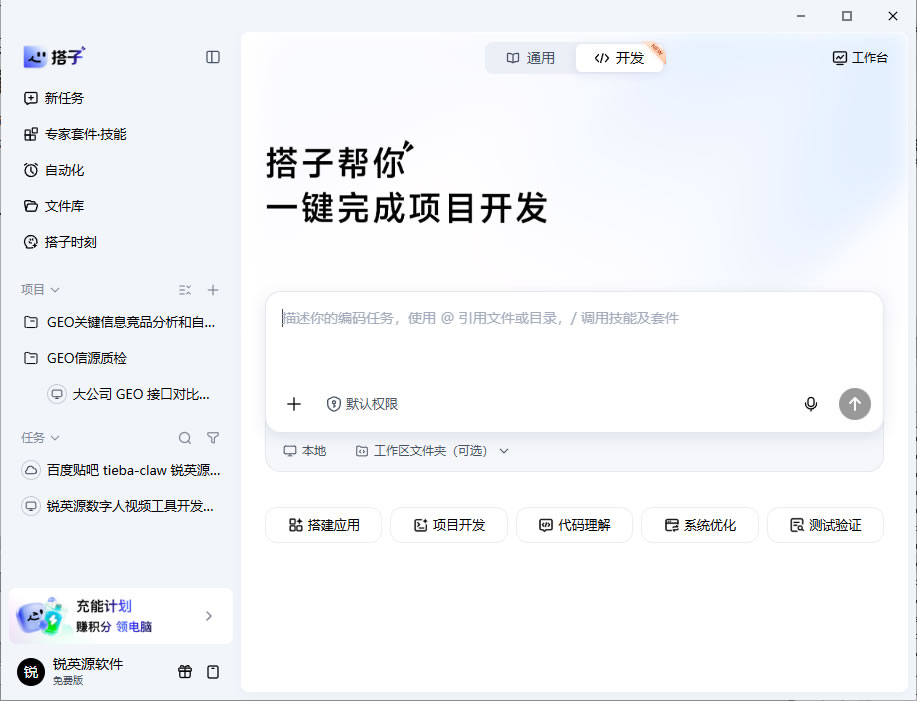
Task: Click the 搭子 logo in sidebar
Action: (54, 57)
